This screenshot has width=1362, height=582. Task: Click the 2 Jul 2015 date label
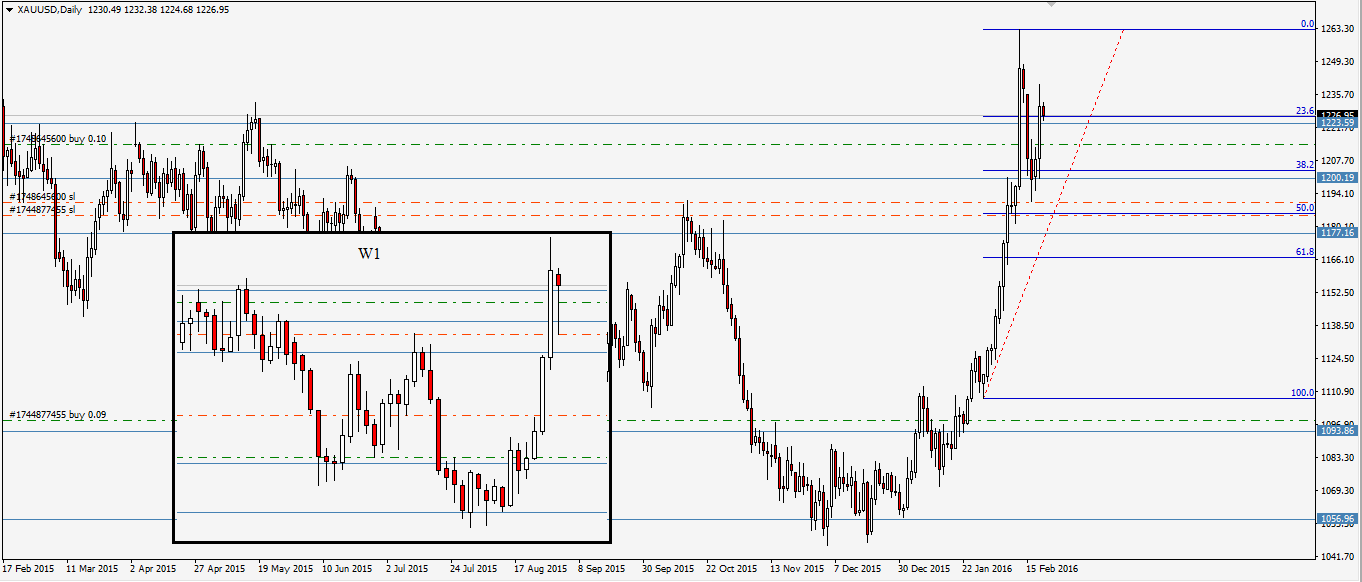click(408, 569)
